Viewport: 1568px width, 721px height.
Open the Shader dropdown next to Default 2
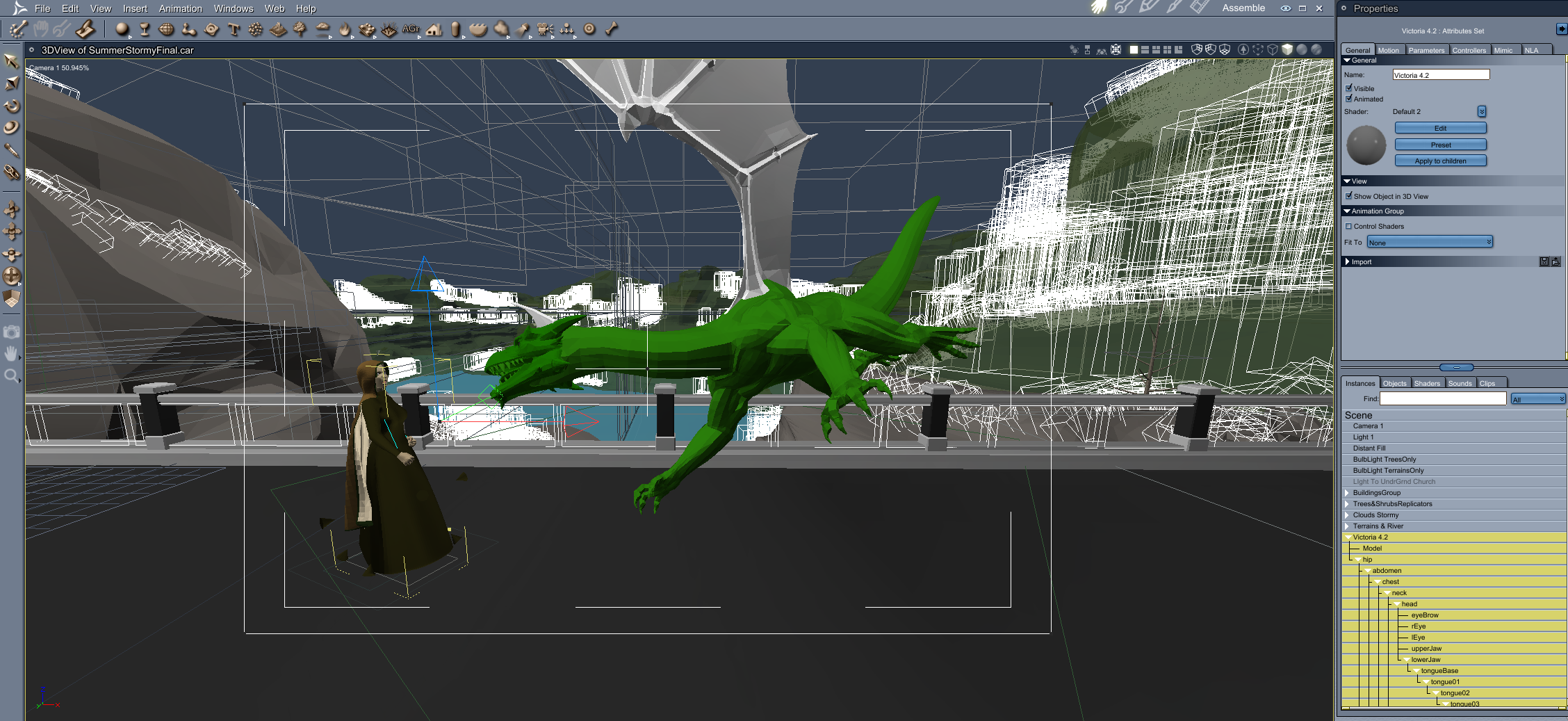[x=1482, y=111]
